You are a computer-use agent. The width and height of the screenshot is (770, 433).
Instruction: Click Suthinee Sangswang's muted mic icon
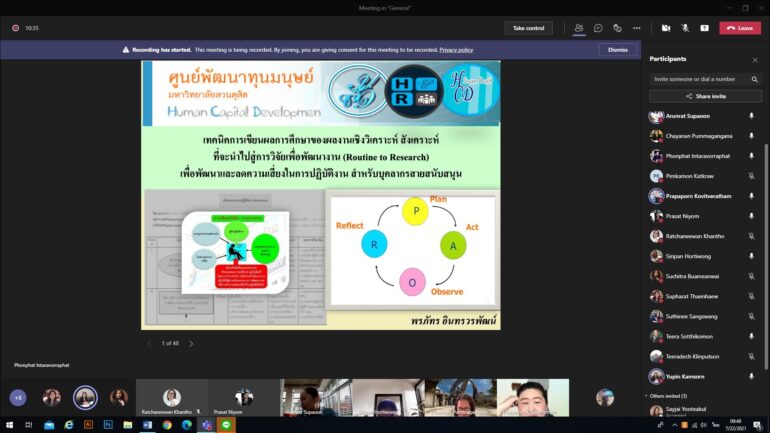(x=751, y=316)
